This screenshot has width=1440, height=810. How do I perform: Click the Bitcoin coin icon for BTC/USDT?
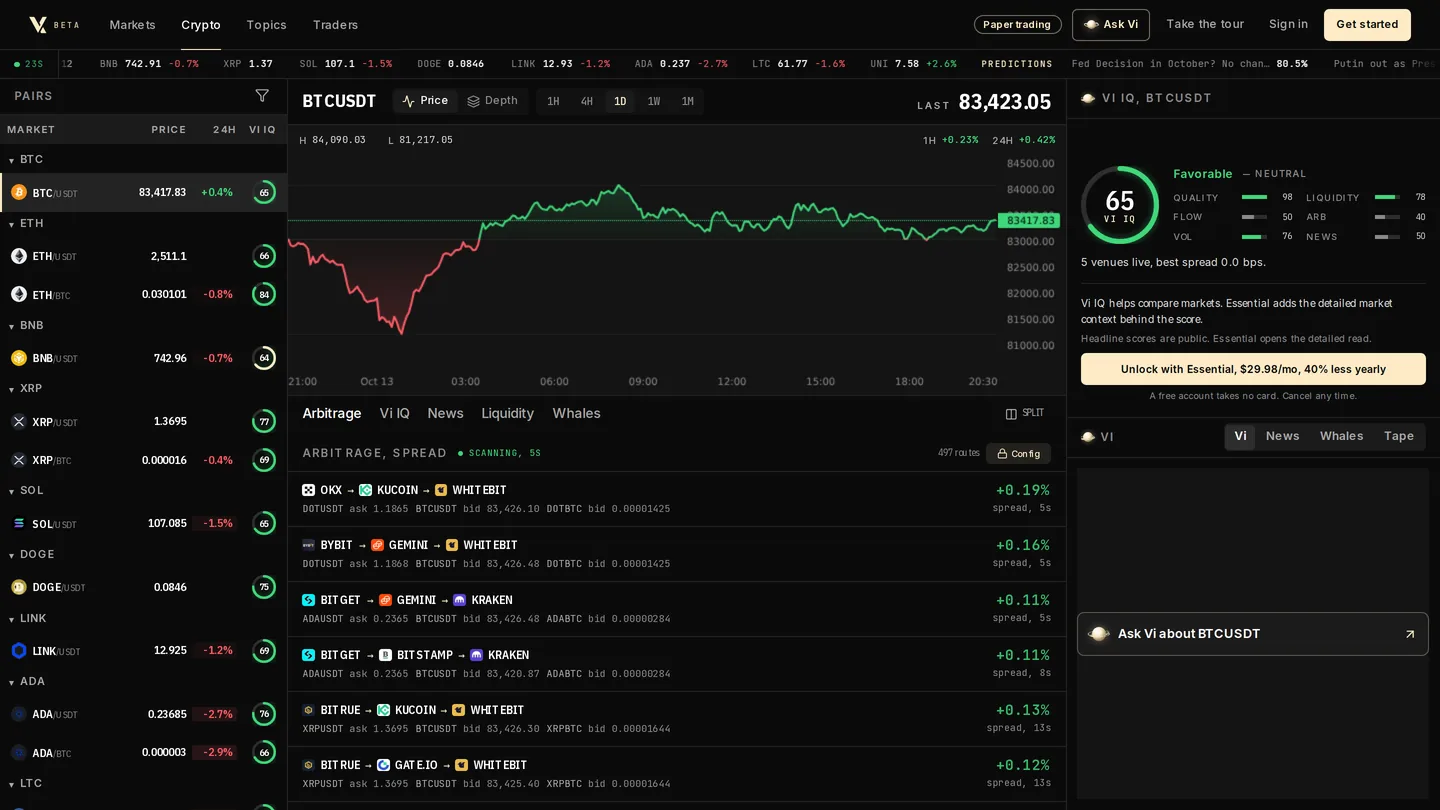click(x=18, y=192)
